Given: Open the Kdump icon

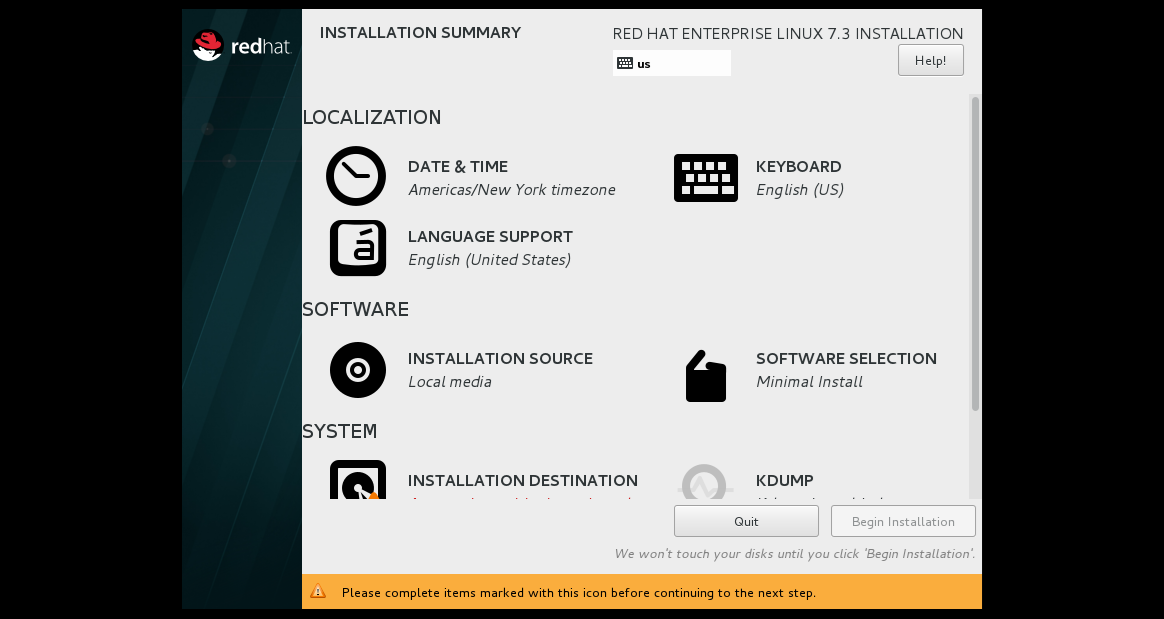Looking at the screenshot, I should tap(704, 482).
